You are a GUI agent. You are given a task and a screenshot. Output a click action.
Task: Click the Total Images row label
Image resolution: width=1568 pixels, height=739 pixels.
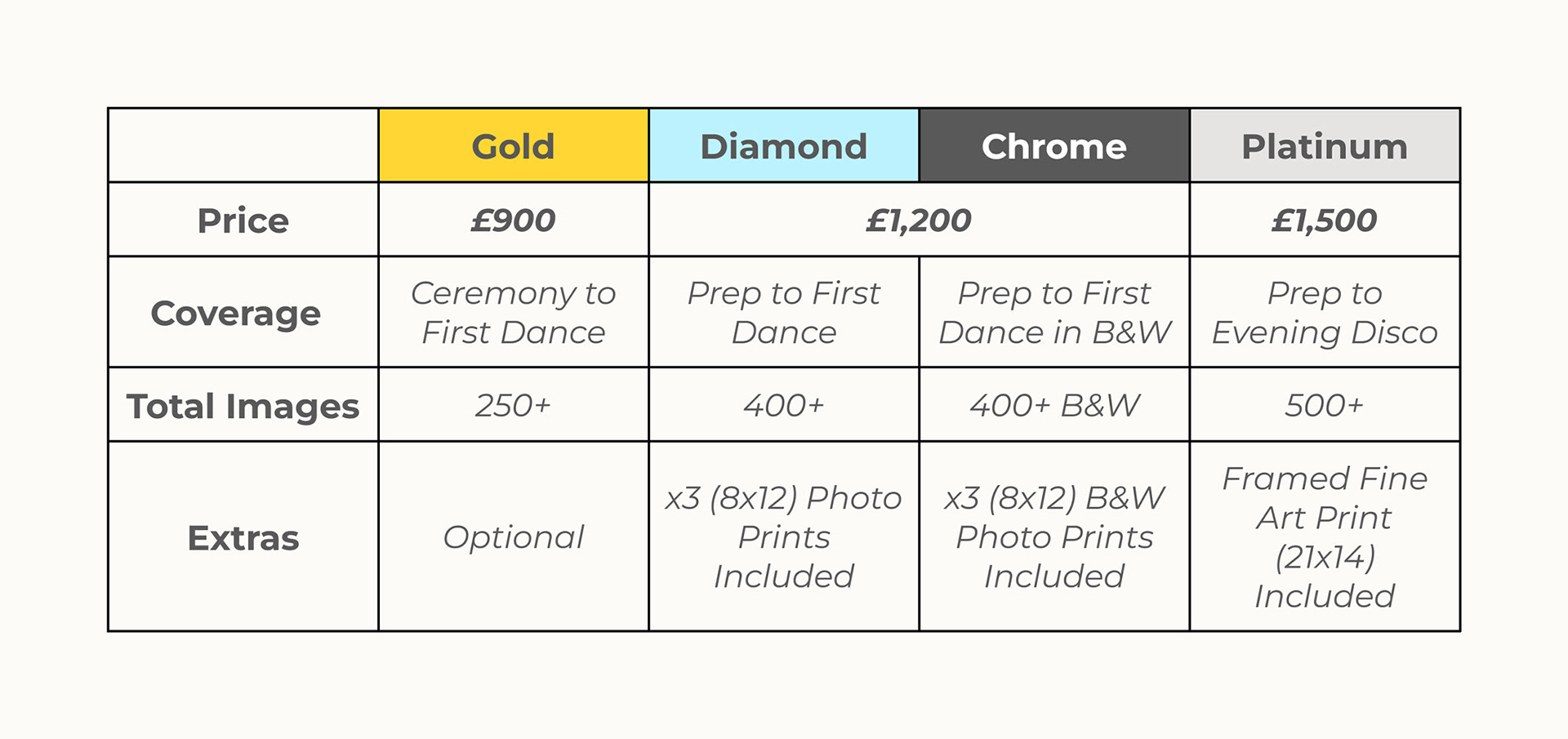[243, 406]
